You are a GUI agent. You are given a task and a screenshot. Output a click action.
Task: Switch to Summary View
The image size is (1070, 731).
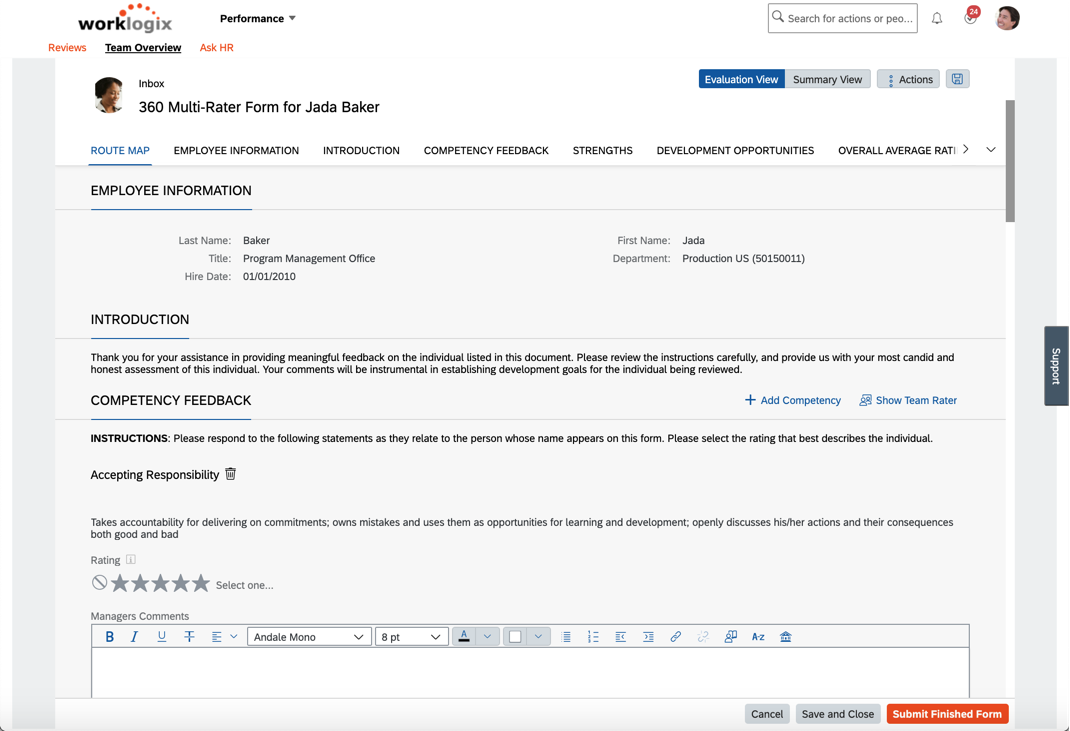coord(827,78)
